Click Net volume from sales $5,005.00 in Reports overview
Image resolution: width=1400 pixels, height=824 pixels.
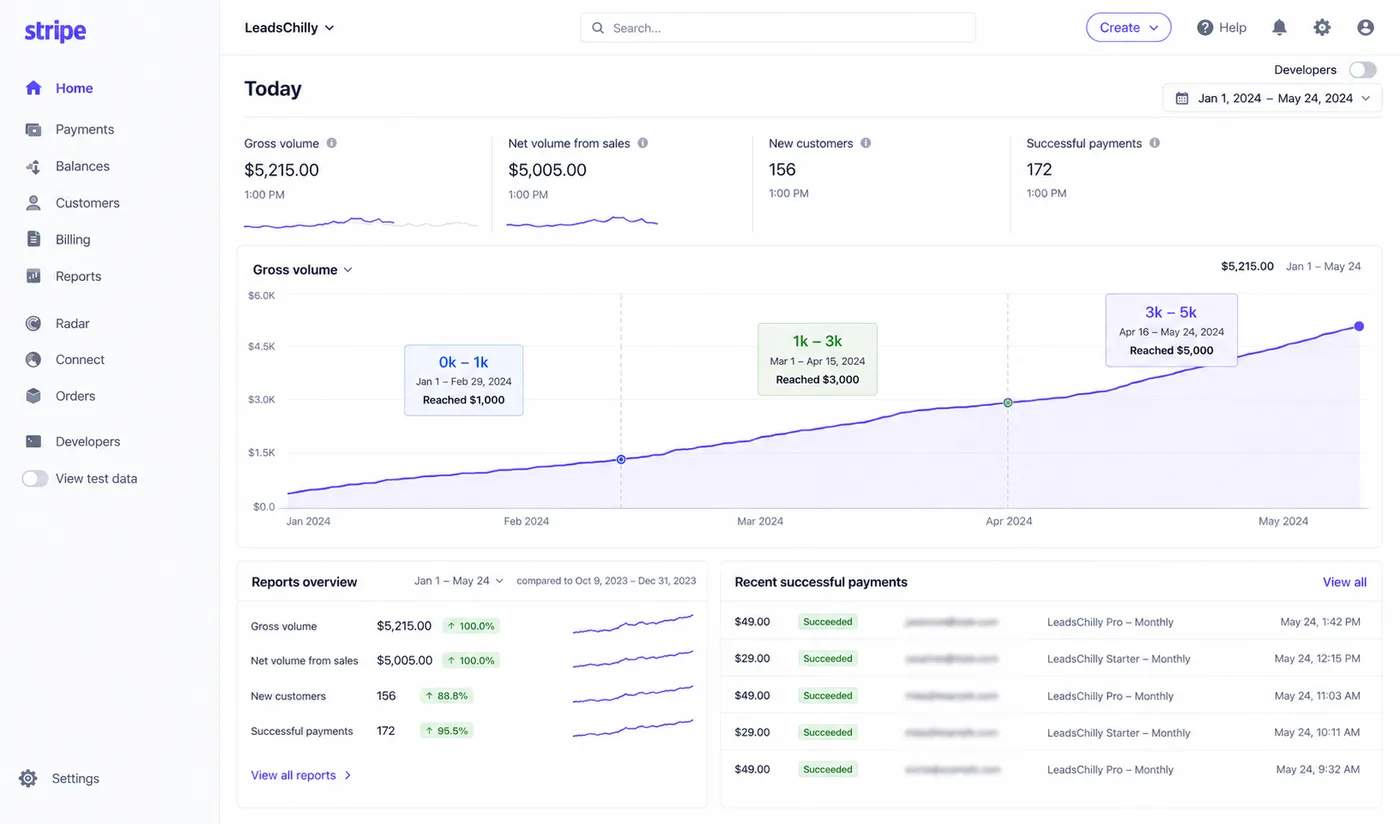(405, 660)
